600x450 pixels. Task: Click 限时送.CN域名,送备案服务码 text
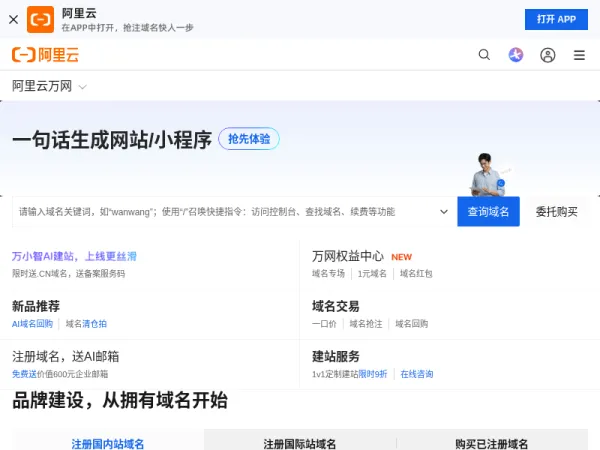[x=68, y=274]
